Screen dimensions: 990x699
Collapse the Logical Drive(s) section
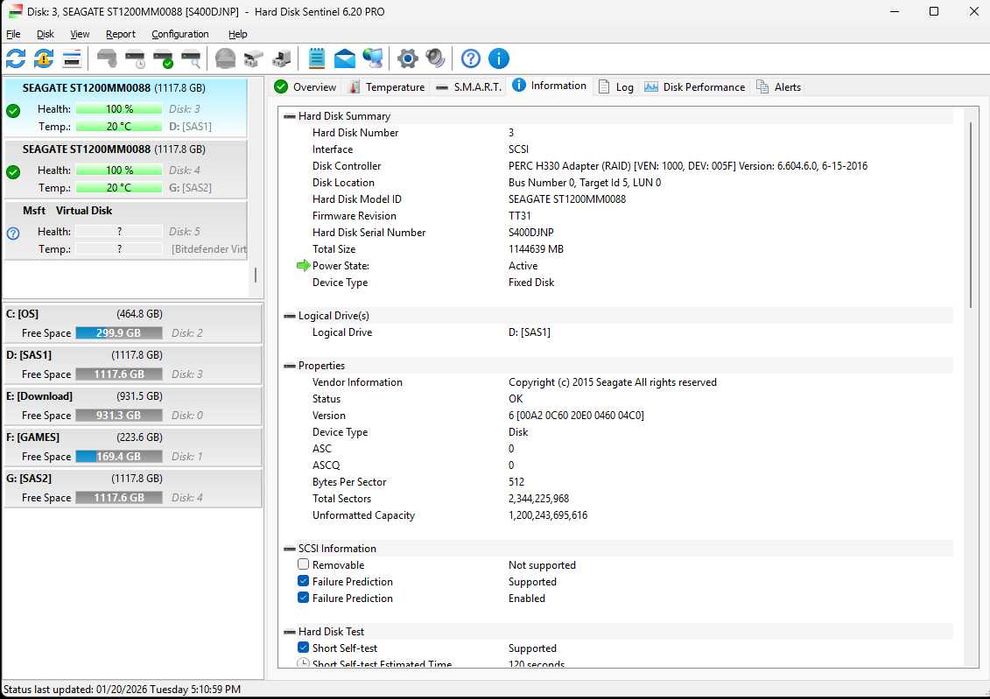click(x=290, y=316)
